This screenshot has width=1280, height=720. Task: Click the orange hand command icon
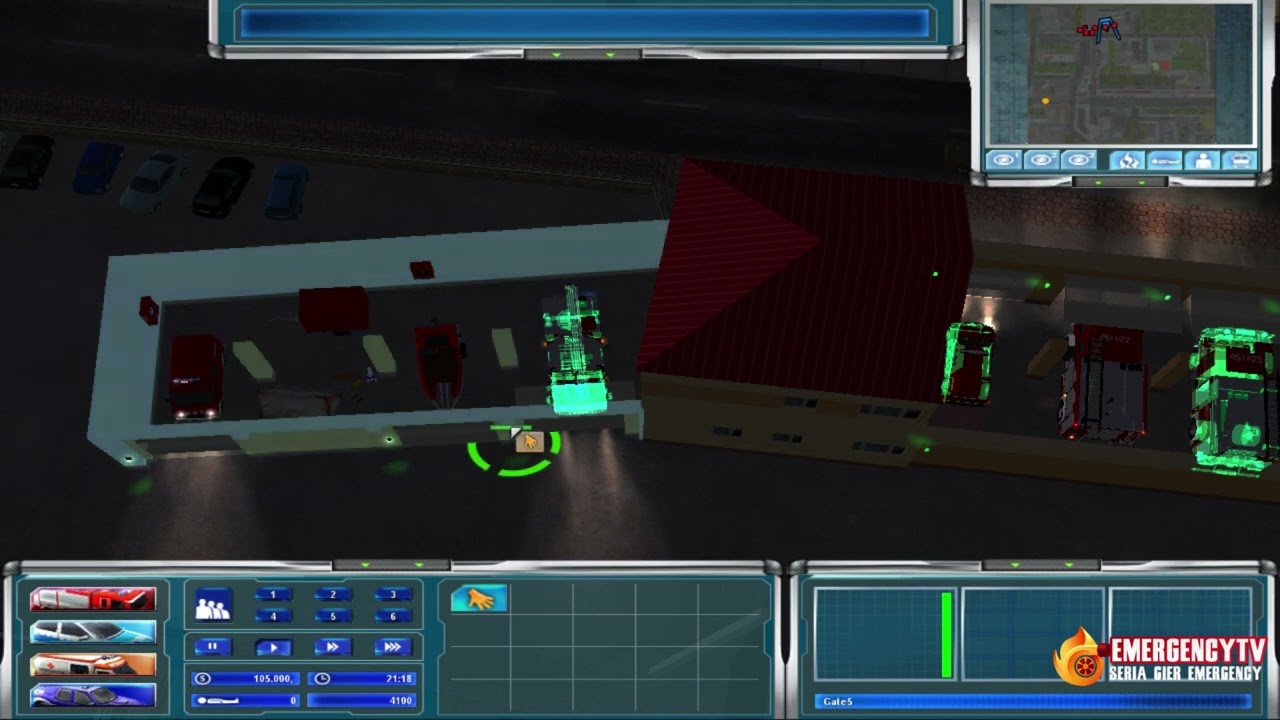480,599
